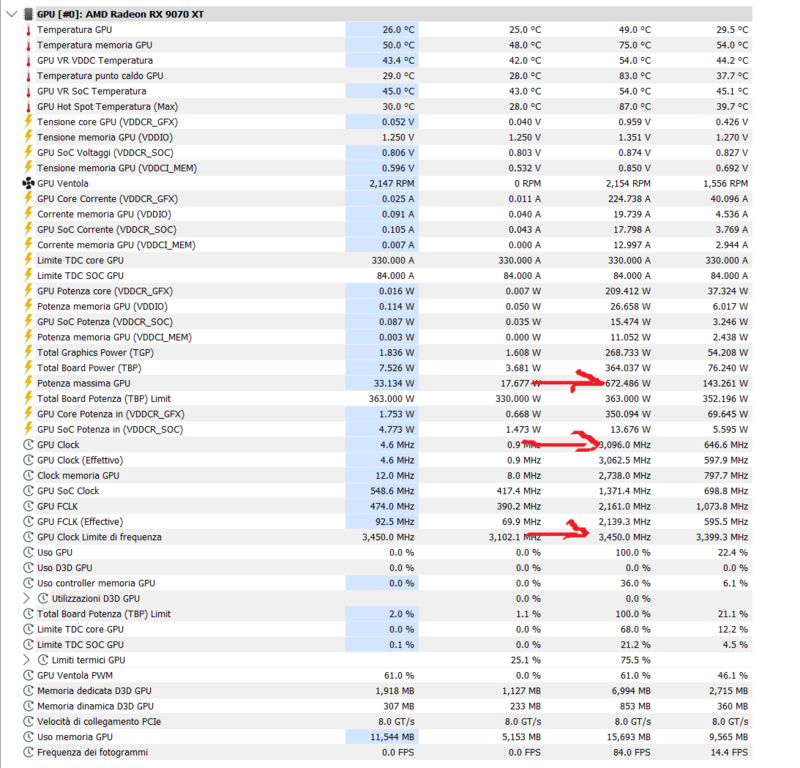Screen dimensions: 800x768
Task: Click clock icon beside Uso GPU
Action: 29,552
